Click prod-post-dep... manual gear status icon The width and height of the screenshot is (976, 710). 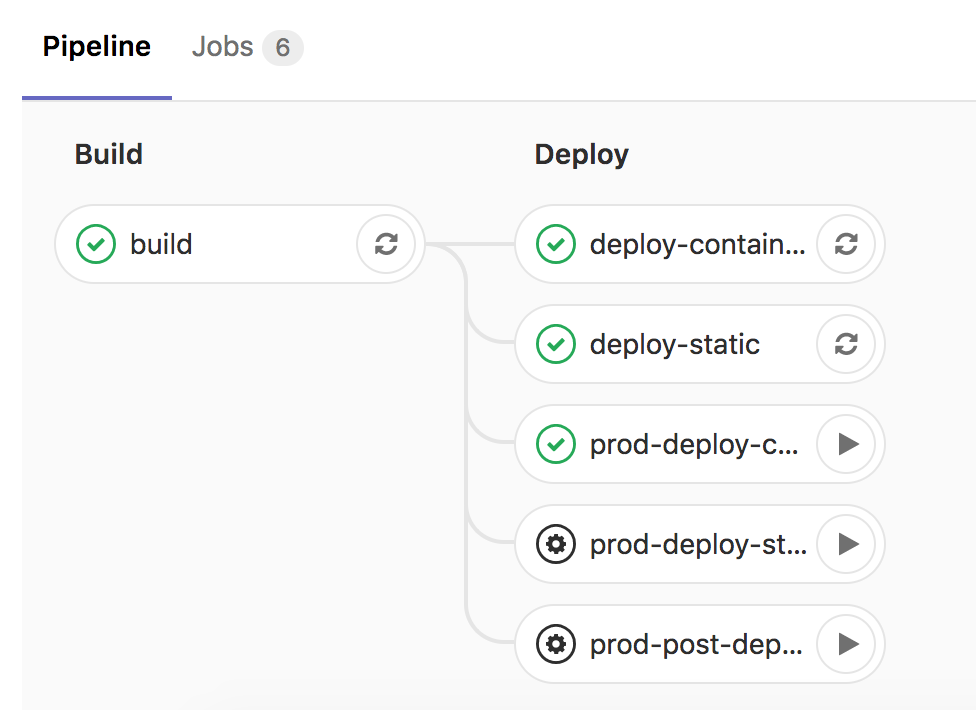click(x=556, y=644)
